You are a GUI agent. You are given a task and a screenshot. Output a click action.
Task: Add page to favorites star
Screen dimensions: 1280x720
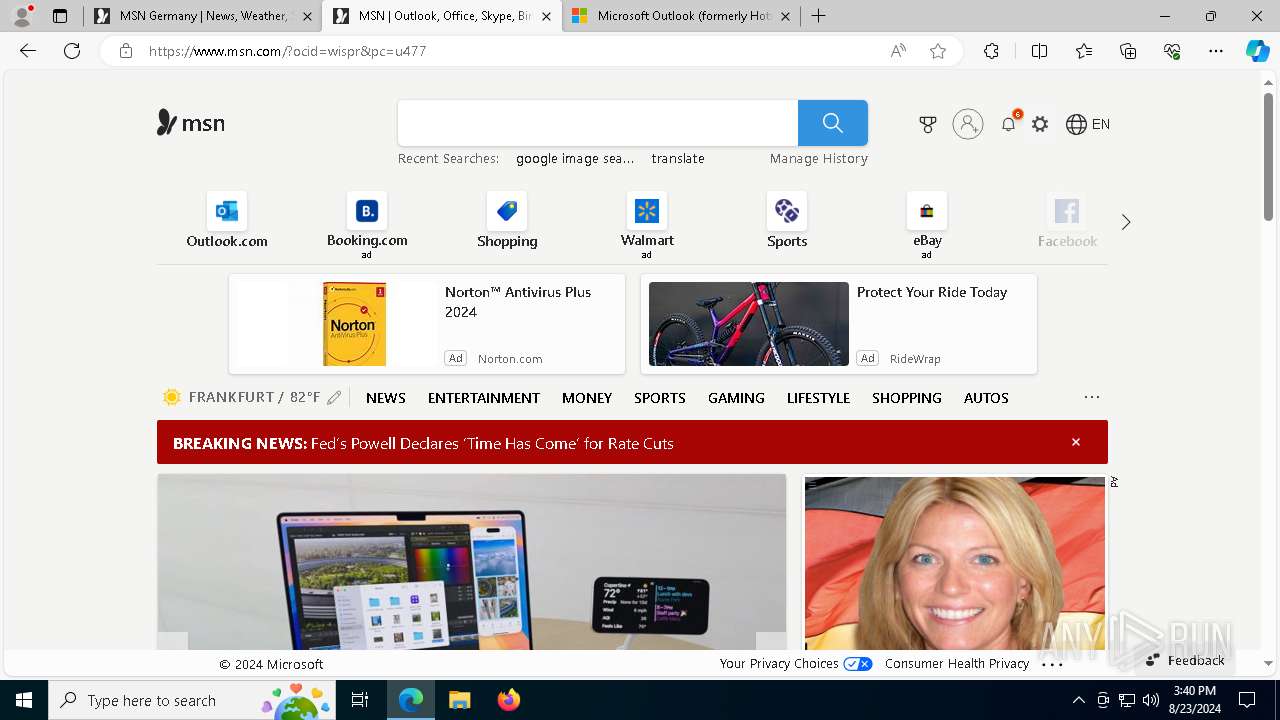pyautogui.click(x=938, y=51)
